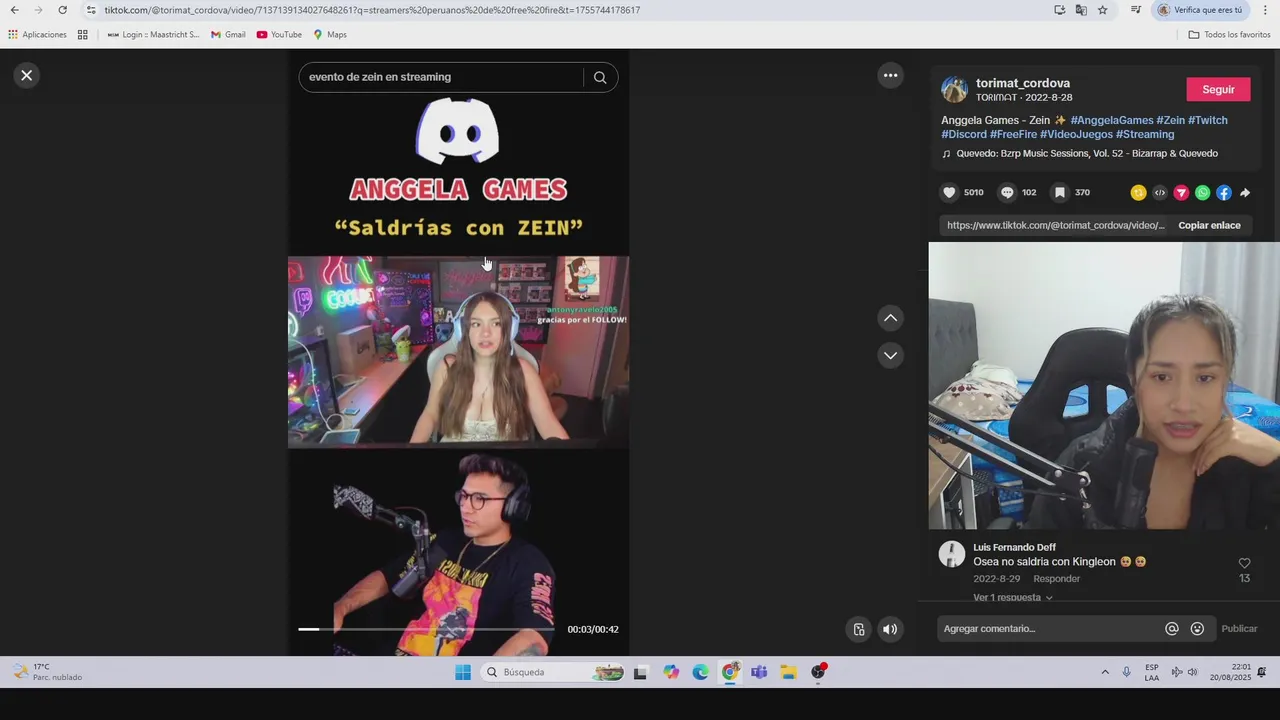Open the Chrome three-dot menu
Screen dimensions: 1280x720
coord(1265,10)
